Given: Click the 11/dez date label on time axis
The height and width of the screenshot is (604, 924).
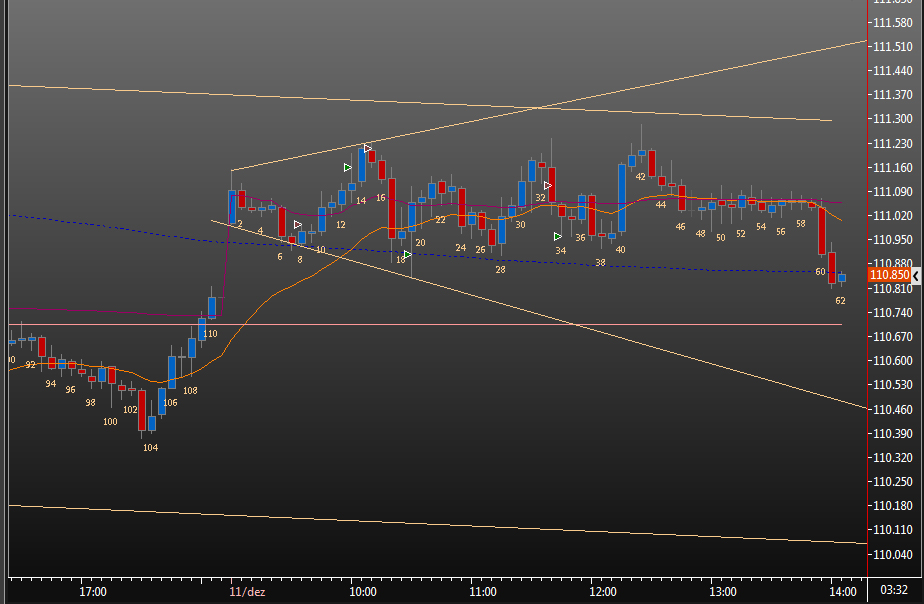Looking at the screenshot, I should coord(247,592).
